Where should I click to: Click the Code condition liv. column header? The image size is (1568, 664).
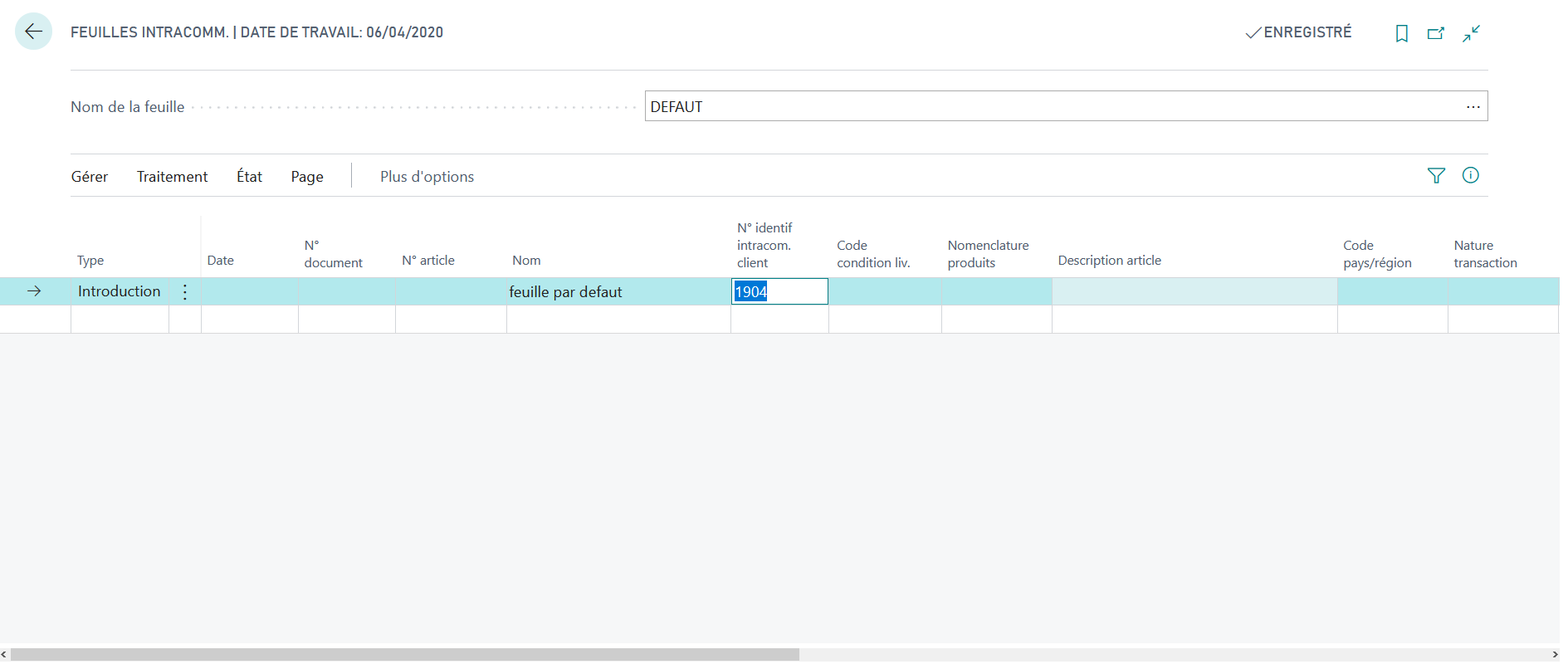click(x=873, y=254)
